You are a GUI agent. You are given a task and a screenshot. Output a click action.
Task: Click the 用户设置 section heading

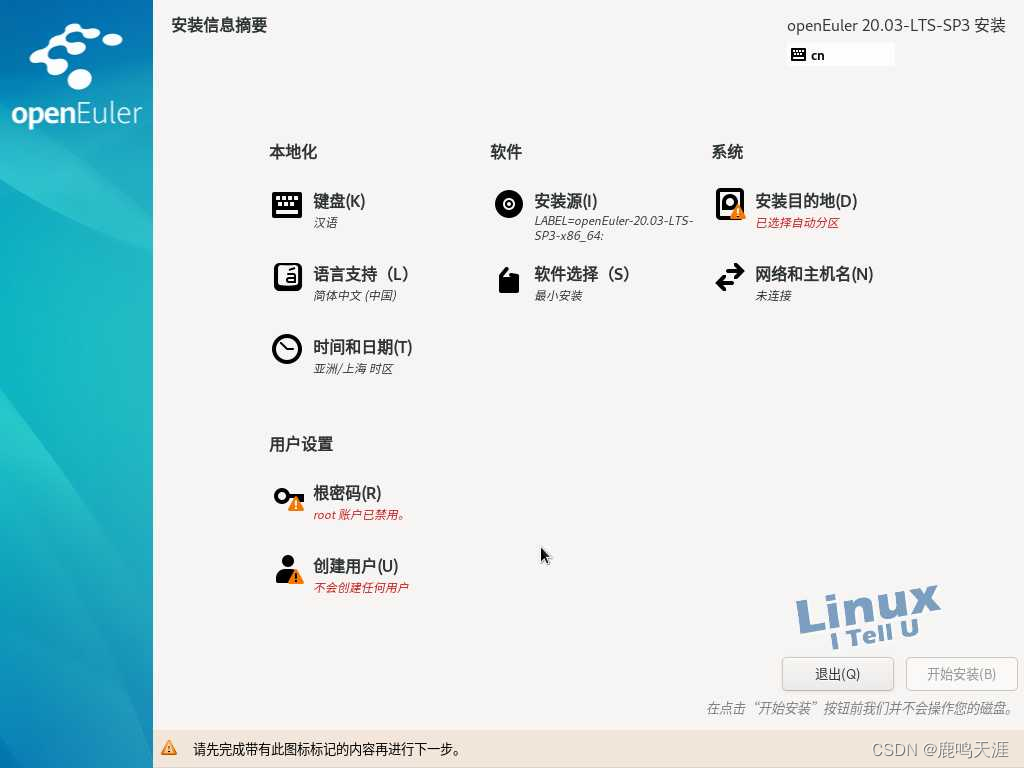point(301,445)
